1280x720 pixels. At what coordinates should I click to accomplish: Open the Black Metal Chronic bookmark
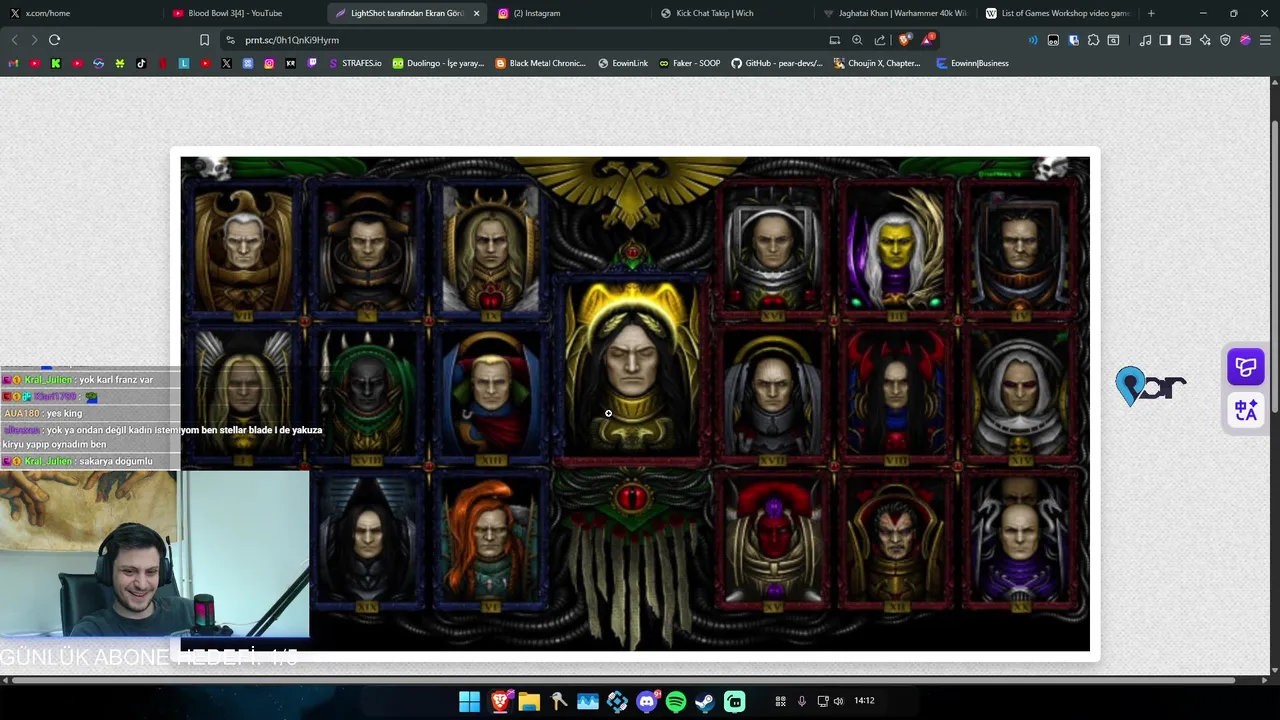click(x=541, y=63)
